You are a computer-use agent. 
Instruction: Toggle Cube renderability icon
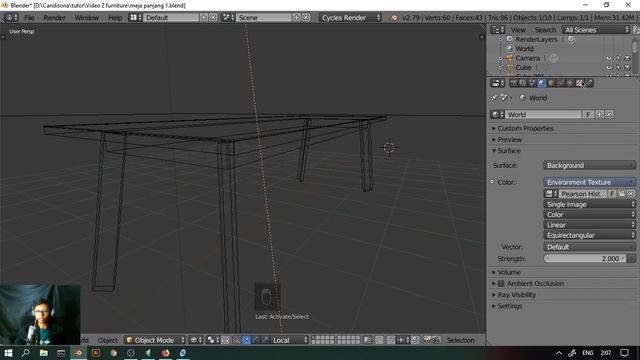[627, 68]
